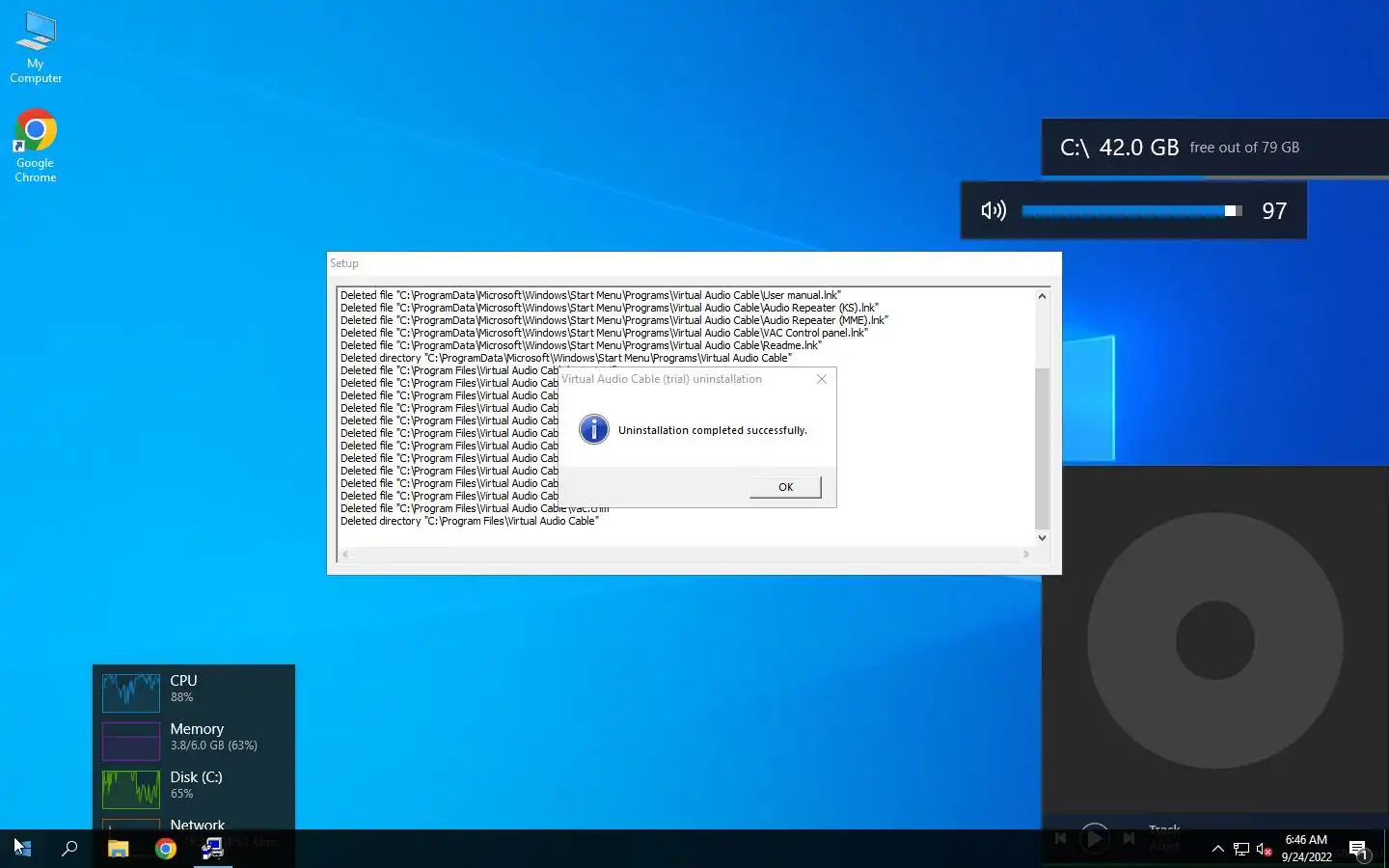Open File Explorer from the taskbar
The width and height of the screenshot is (1389, 868).
[x=118, y=849]
